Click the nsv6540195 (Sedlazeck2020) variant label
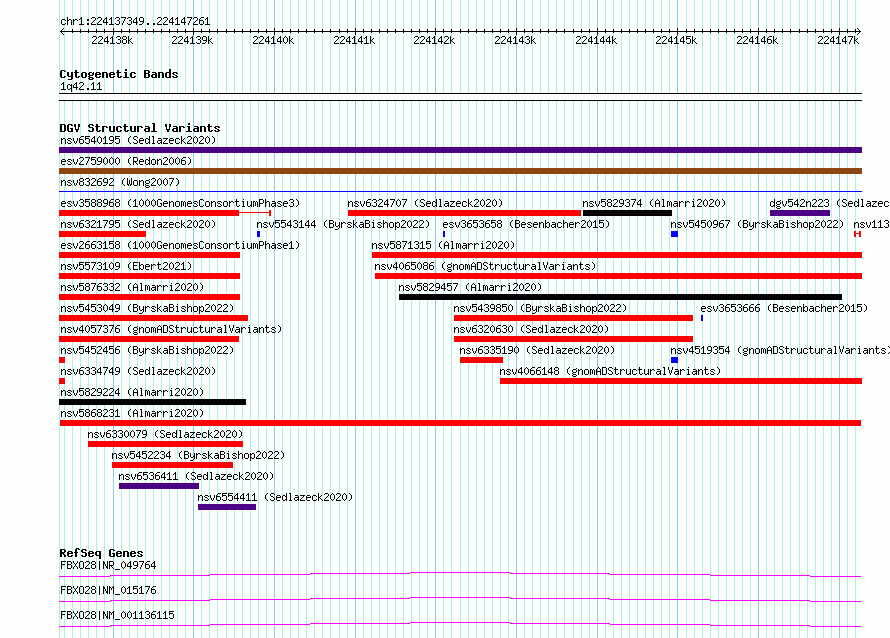Image resolution: width=890 pixels, height=638 pixels. pyautogui.click(x=138, y=140)
